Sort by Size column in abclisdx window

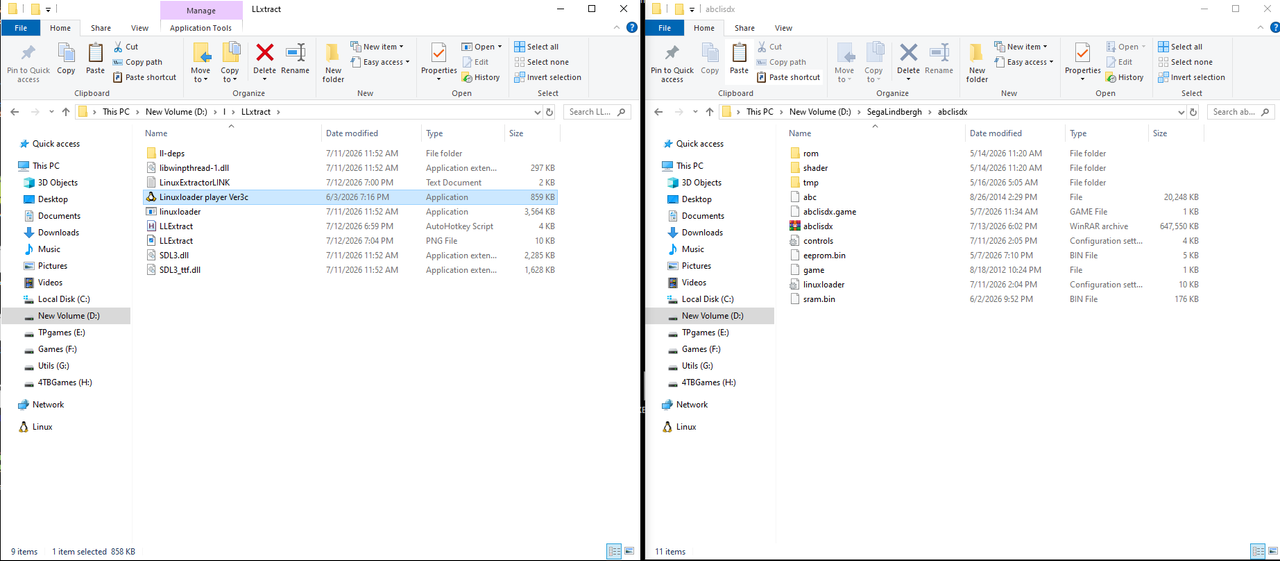click(1160, 133)
